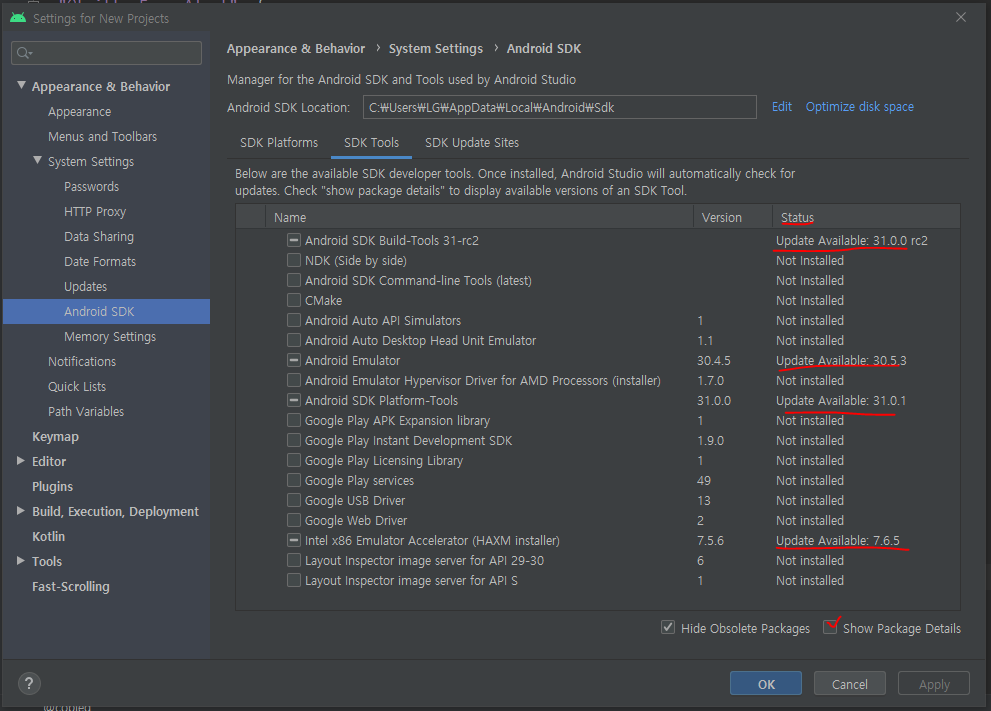Image resolution: width=991 pixels, height=711 pixels.
Task: Open Appearance settings page
Action: coord(80,112)
